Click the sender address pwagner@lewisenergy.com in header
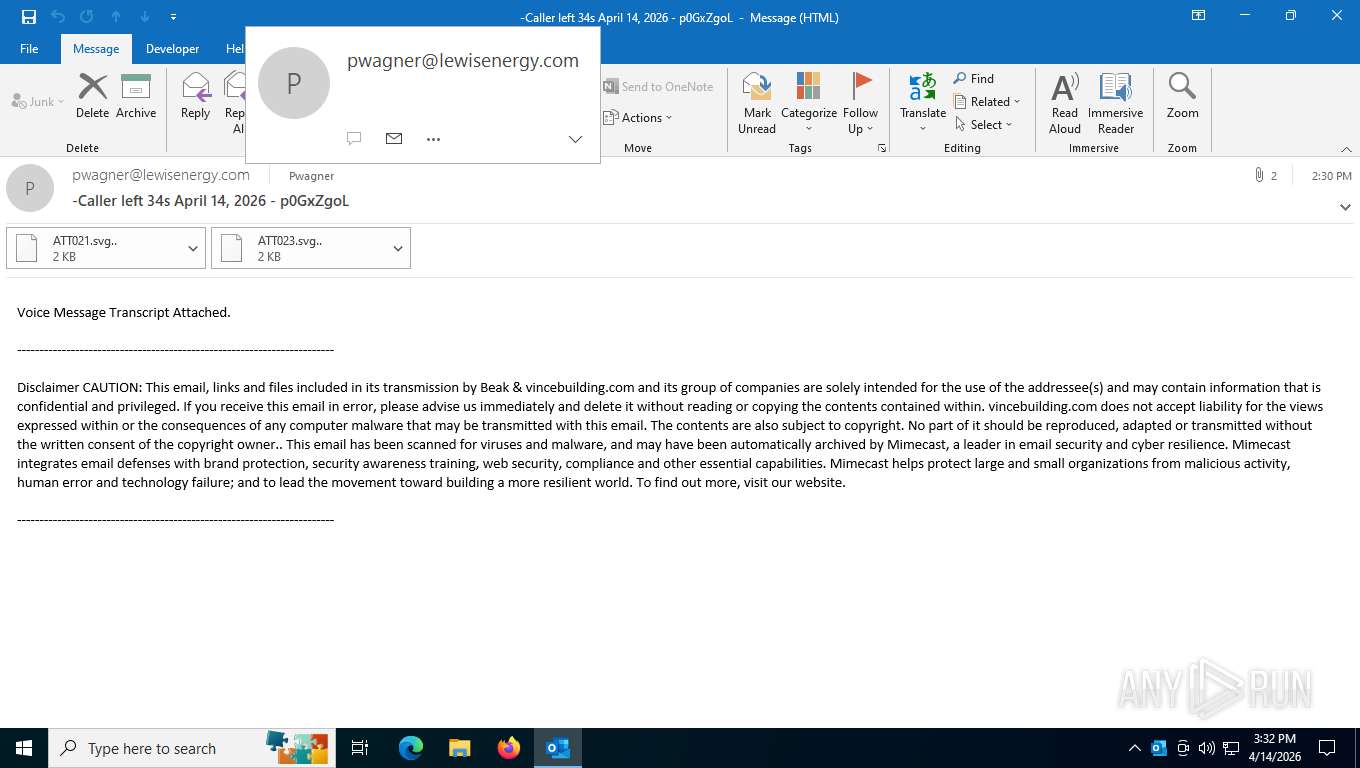The width and height of the screenshot is (1360, 768). [x=161, y=175]
